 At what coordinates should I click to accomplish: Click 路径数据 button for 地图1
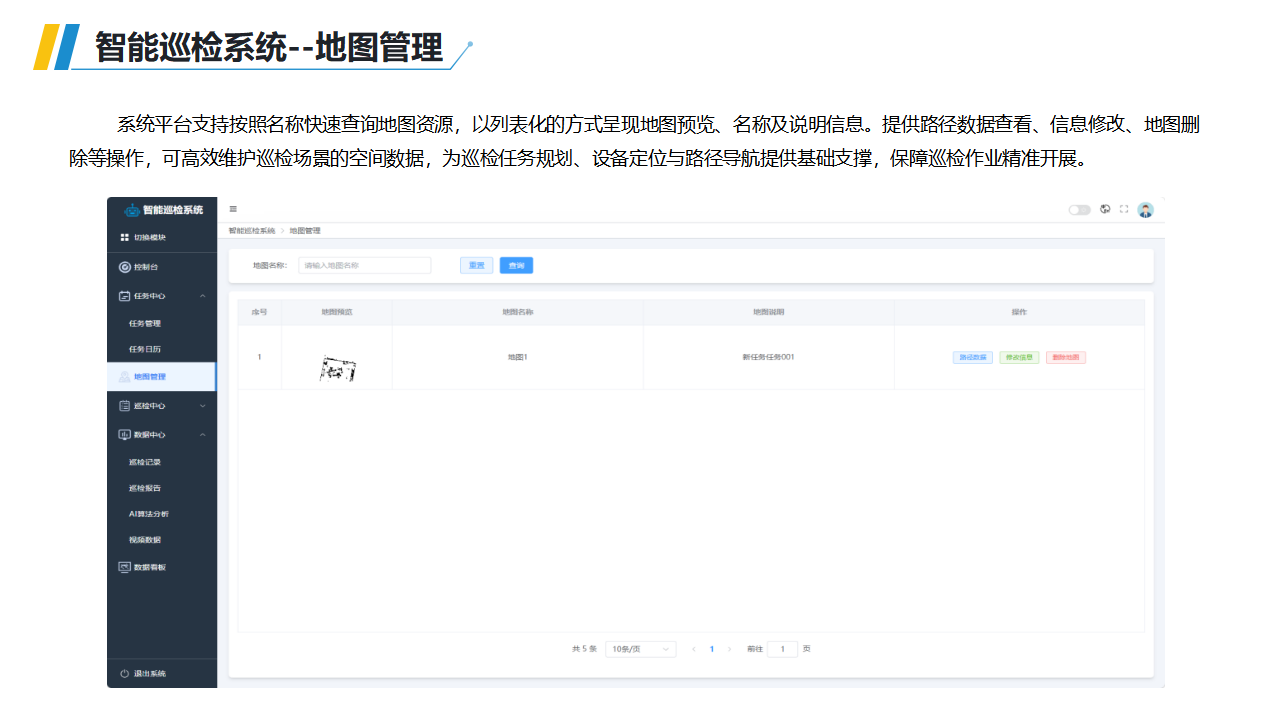click(x=973, y=357)
